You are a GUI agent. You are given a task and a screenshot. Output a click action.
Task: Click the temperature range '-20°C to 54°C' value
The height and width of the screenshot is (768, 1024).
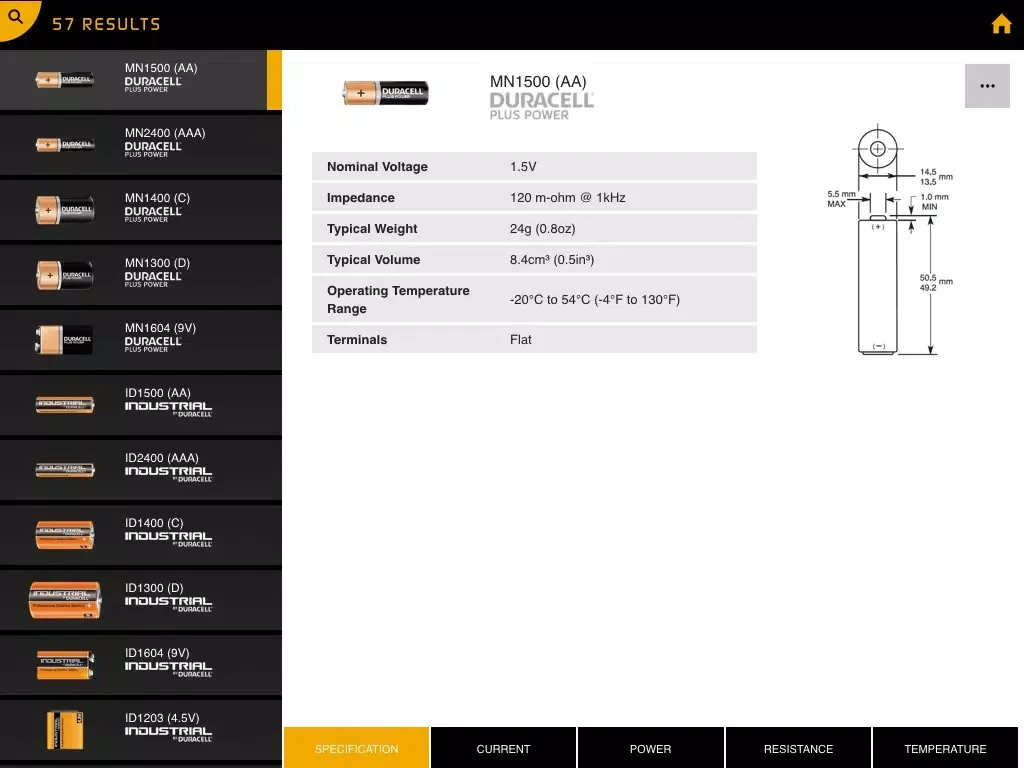[x=595, y=299]
